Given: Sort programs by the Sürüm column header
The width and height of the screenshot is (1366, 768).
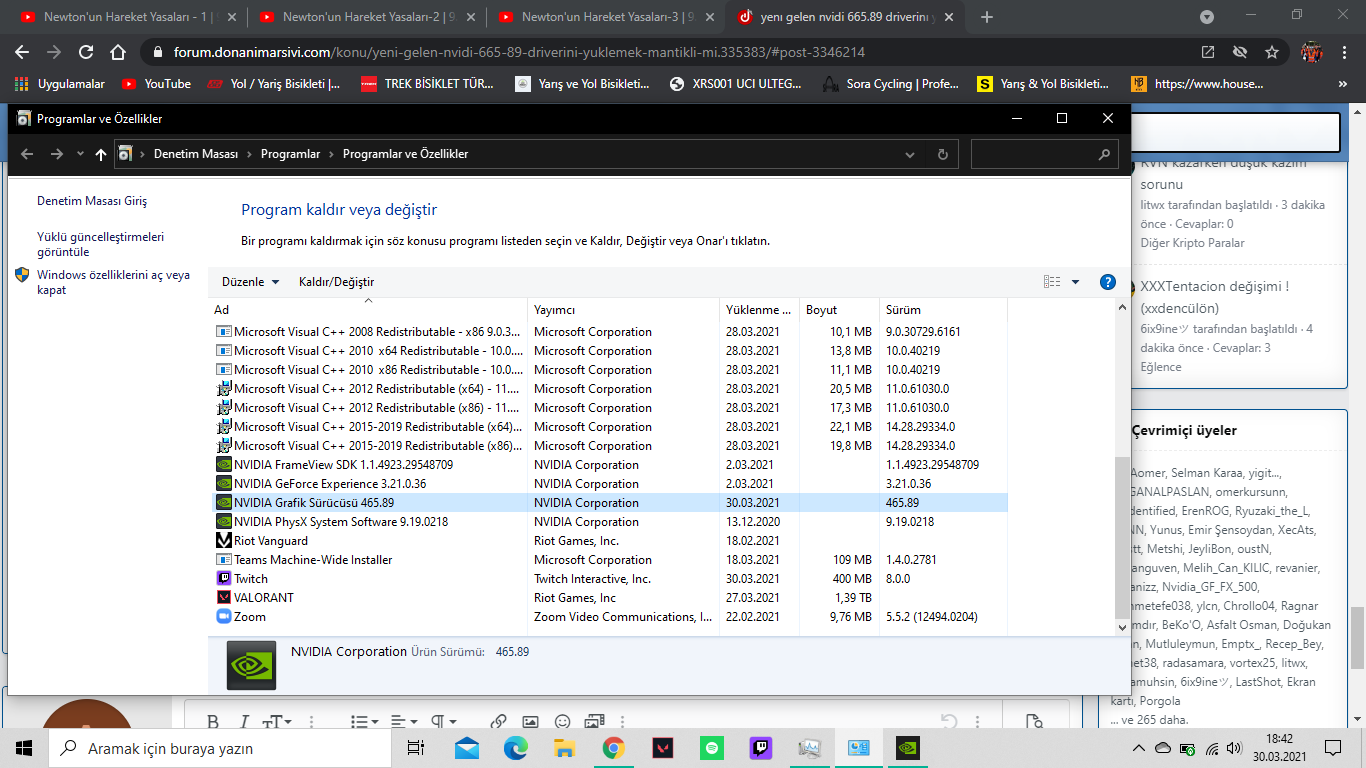Looking at the screenshot, I should 943,310.
